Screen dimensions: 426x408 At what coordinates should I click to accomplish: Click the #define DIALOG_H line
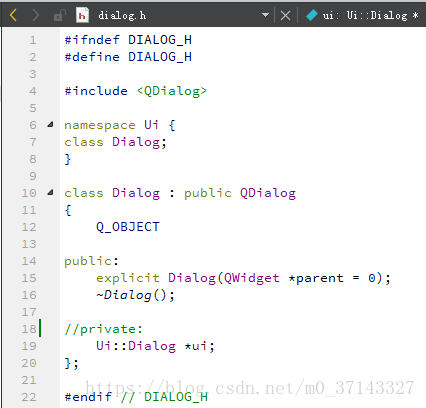pos(128,57)
